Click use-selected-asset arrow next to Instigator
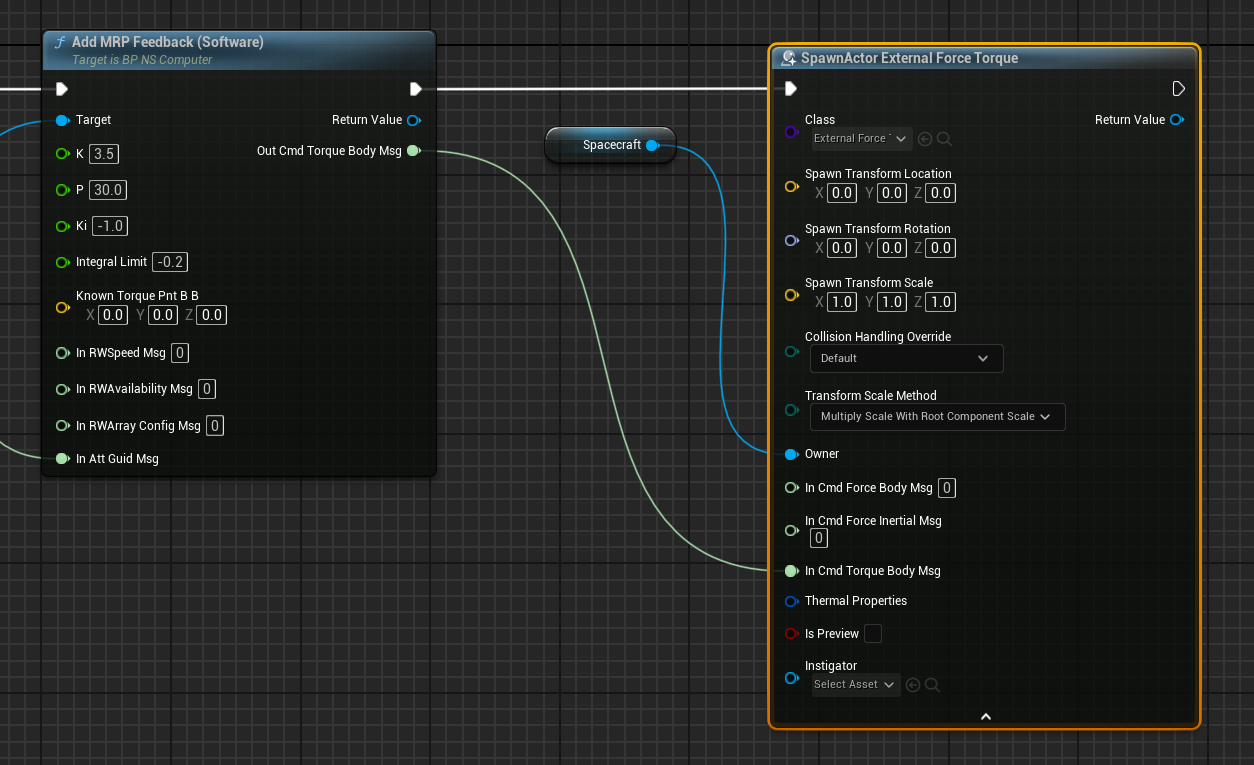1254x765 pixels. [912, 685]
